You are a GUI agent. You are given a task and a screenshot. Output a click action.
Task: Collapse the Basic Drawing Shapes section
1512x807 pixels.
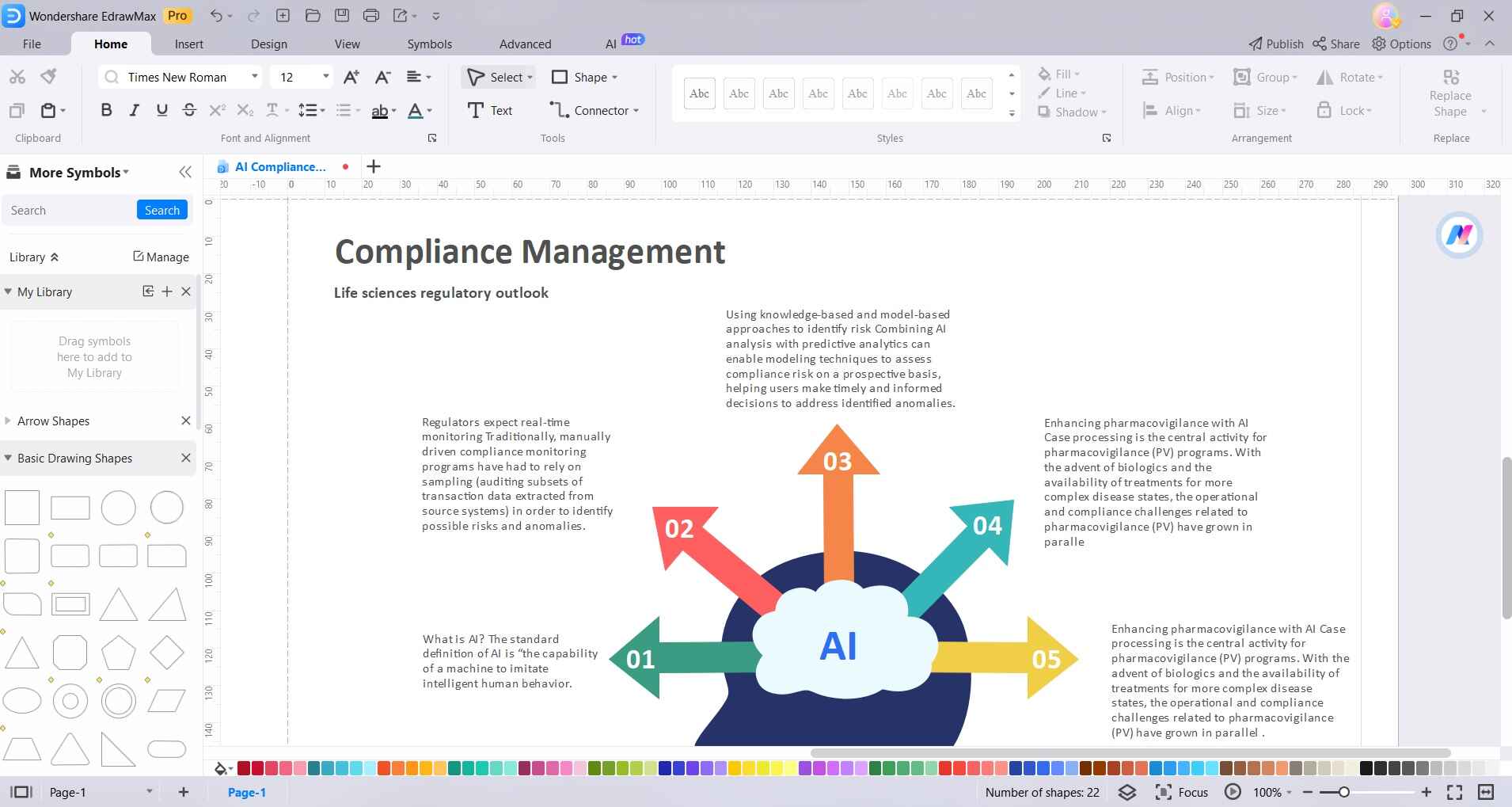tap(8, 458)
